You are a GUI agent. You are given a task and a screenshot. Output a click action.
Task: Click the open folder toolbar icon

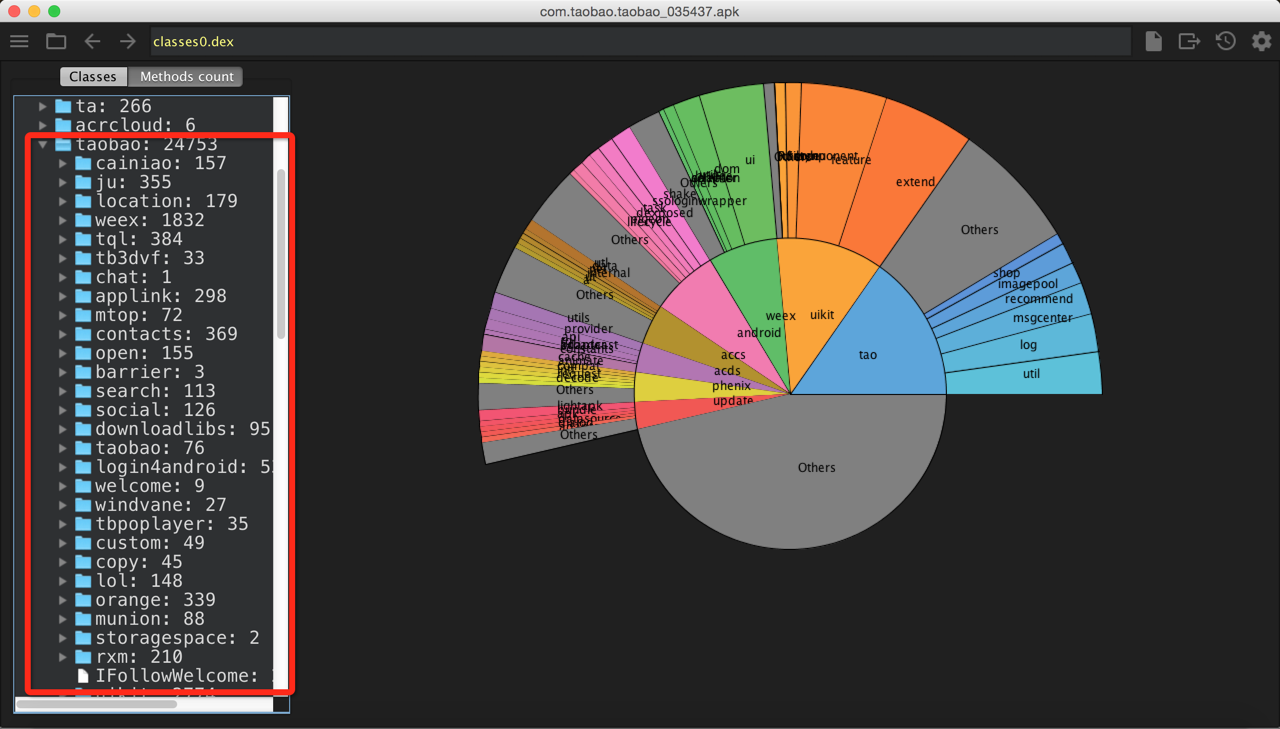[x=56, y=41]
